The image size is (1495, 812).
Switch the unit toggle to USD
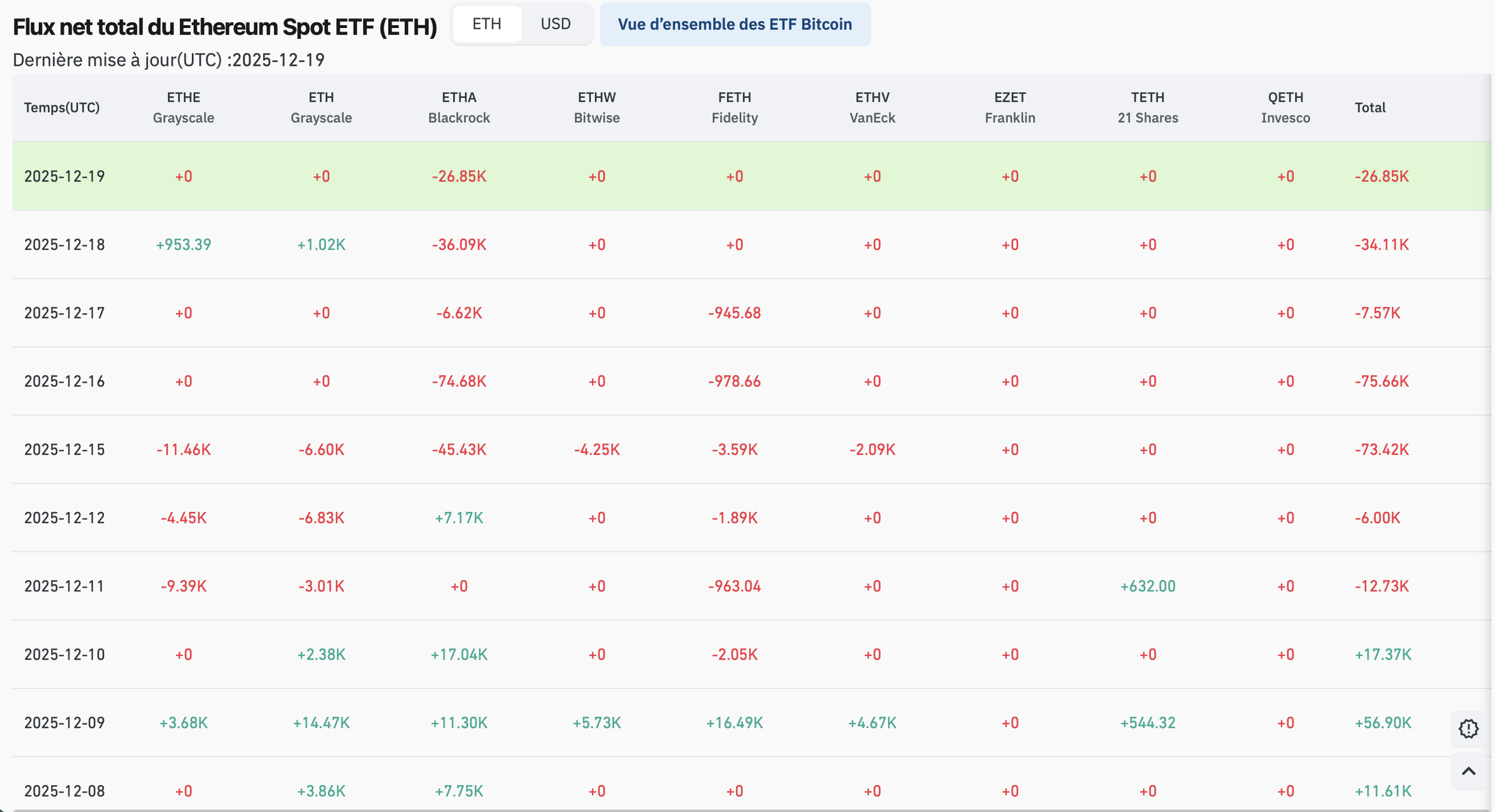coord(555,24)
